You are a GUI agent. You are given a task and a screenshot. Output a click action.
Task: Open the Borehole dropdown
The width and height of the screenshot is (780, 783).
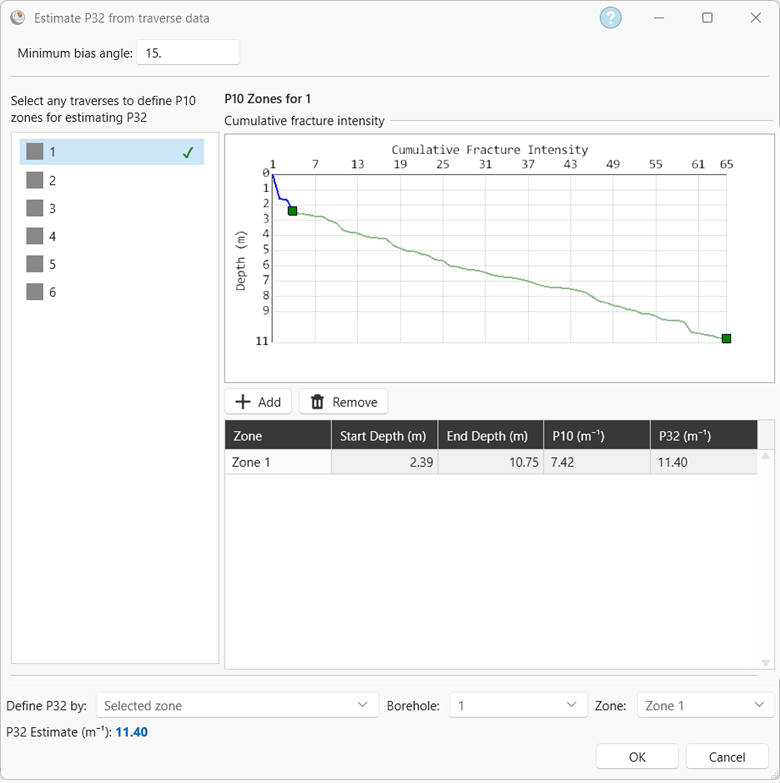coord(518,705)
